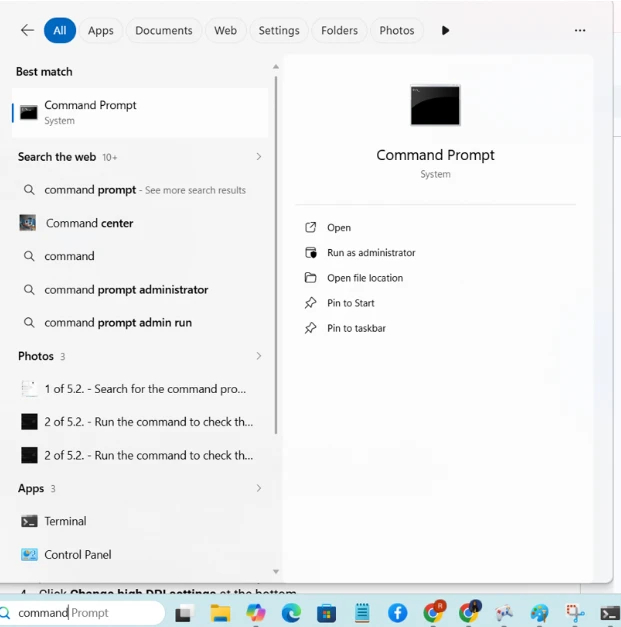Open File Explorer from the taskbar
Image resolution: width=621 pixels, height=627 pixels.
click(220, 613)
